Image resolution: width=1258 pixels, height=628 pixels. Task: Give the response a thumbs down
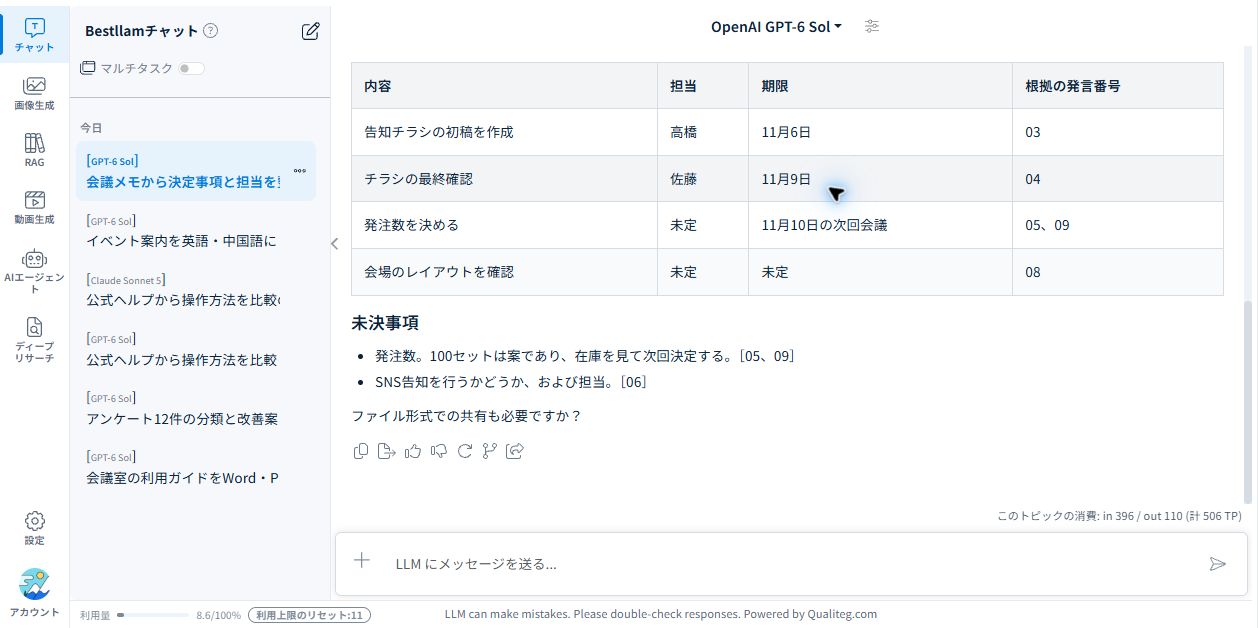438,451
